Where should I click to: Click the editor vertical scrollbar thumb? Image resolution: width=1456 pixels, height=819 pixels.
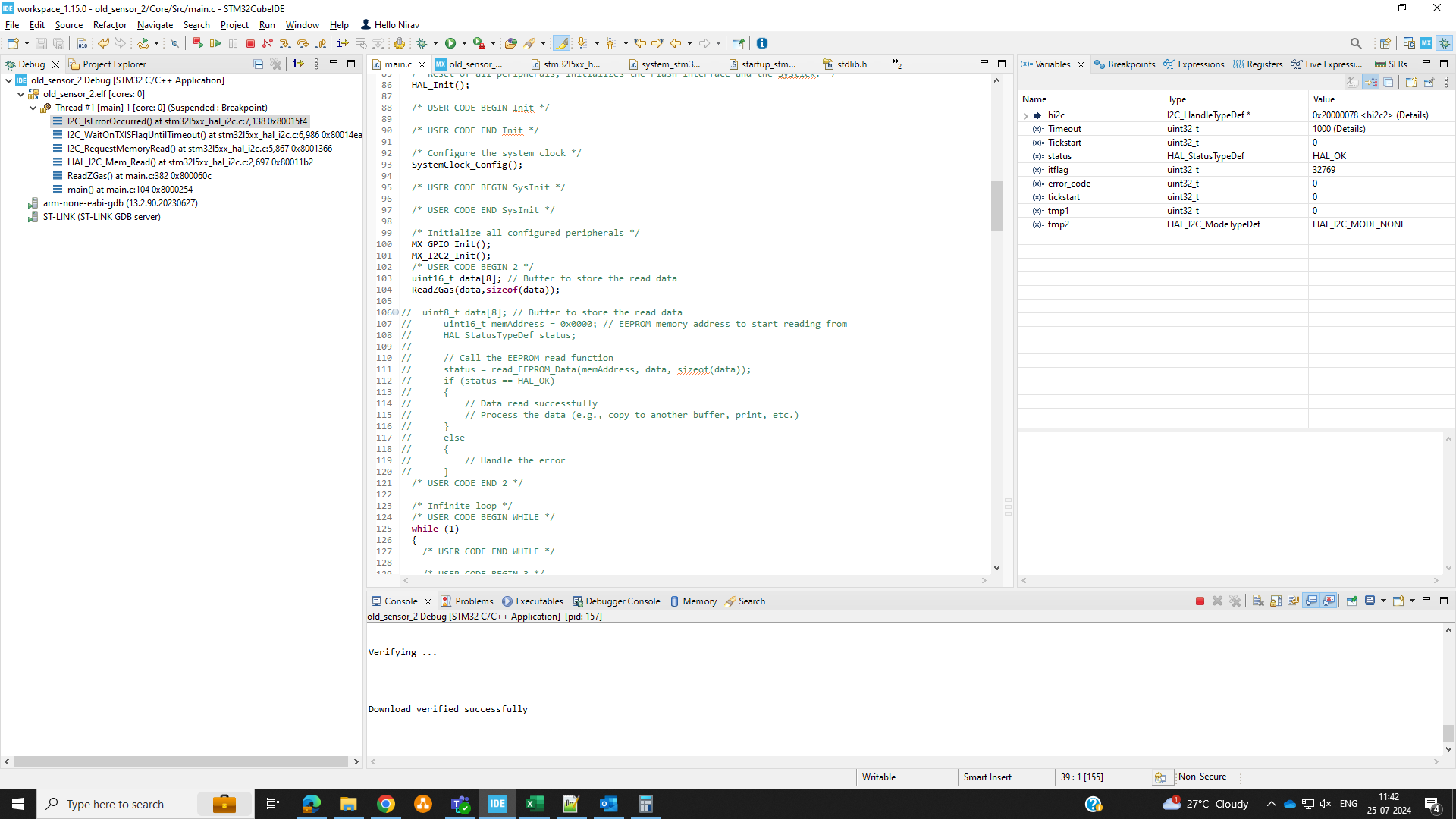click(x=996, y=205)
